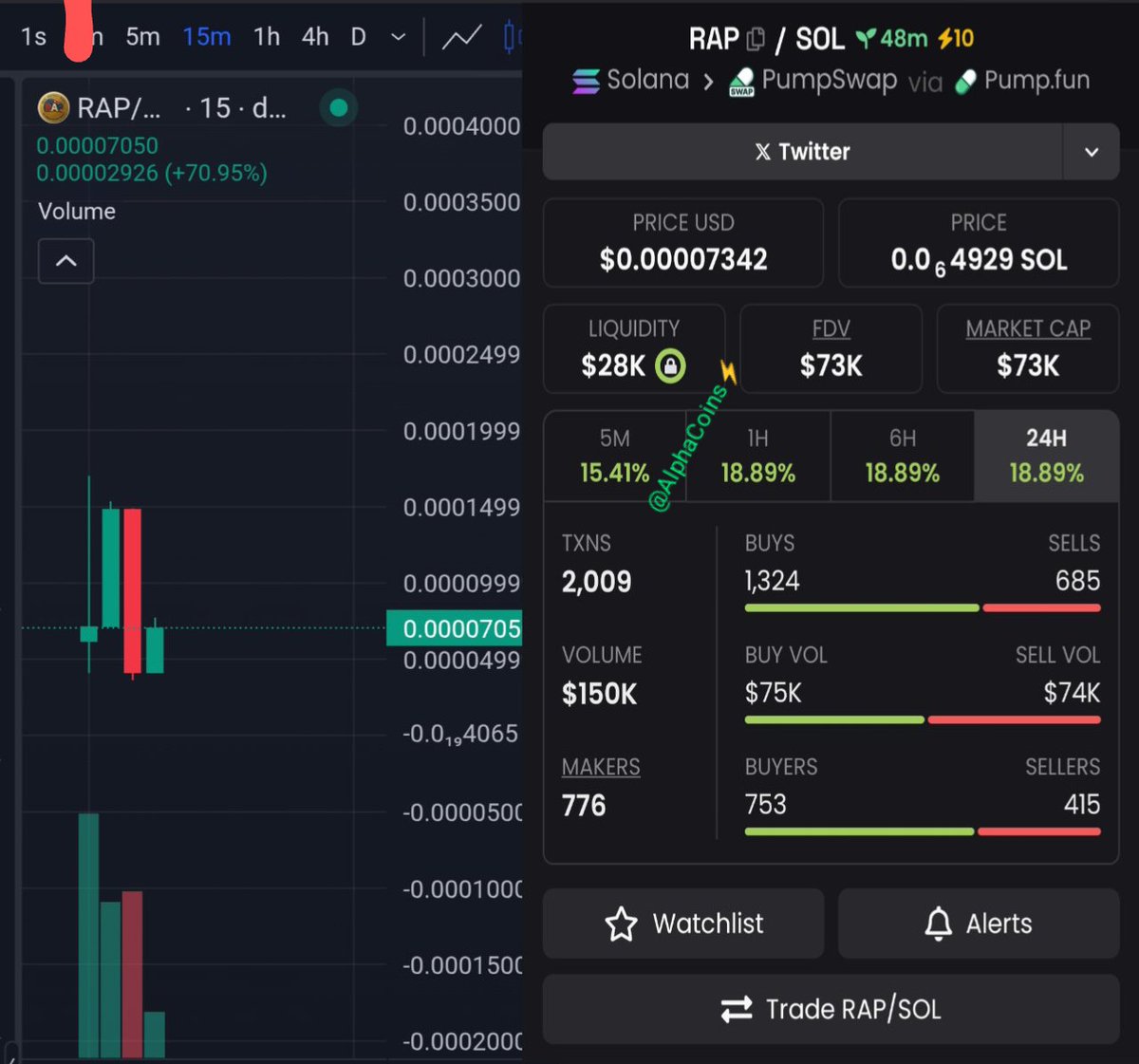Click the MAKERS label

(601, 767)
